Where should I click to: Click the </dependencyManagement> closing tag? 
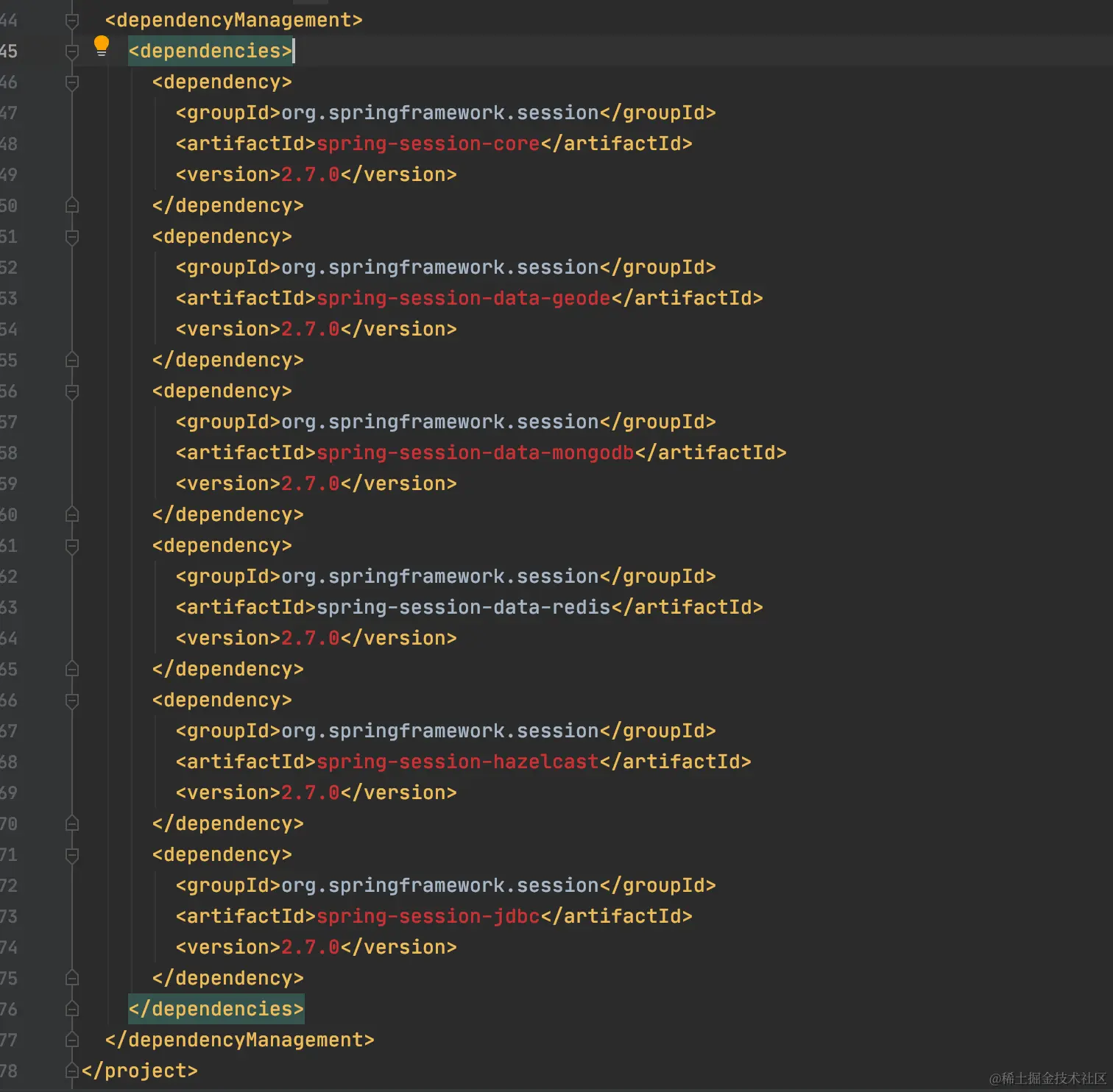(x=240, y=1040)
